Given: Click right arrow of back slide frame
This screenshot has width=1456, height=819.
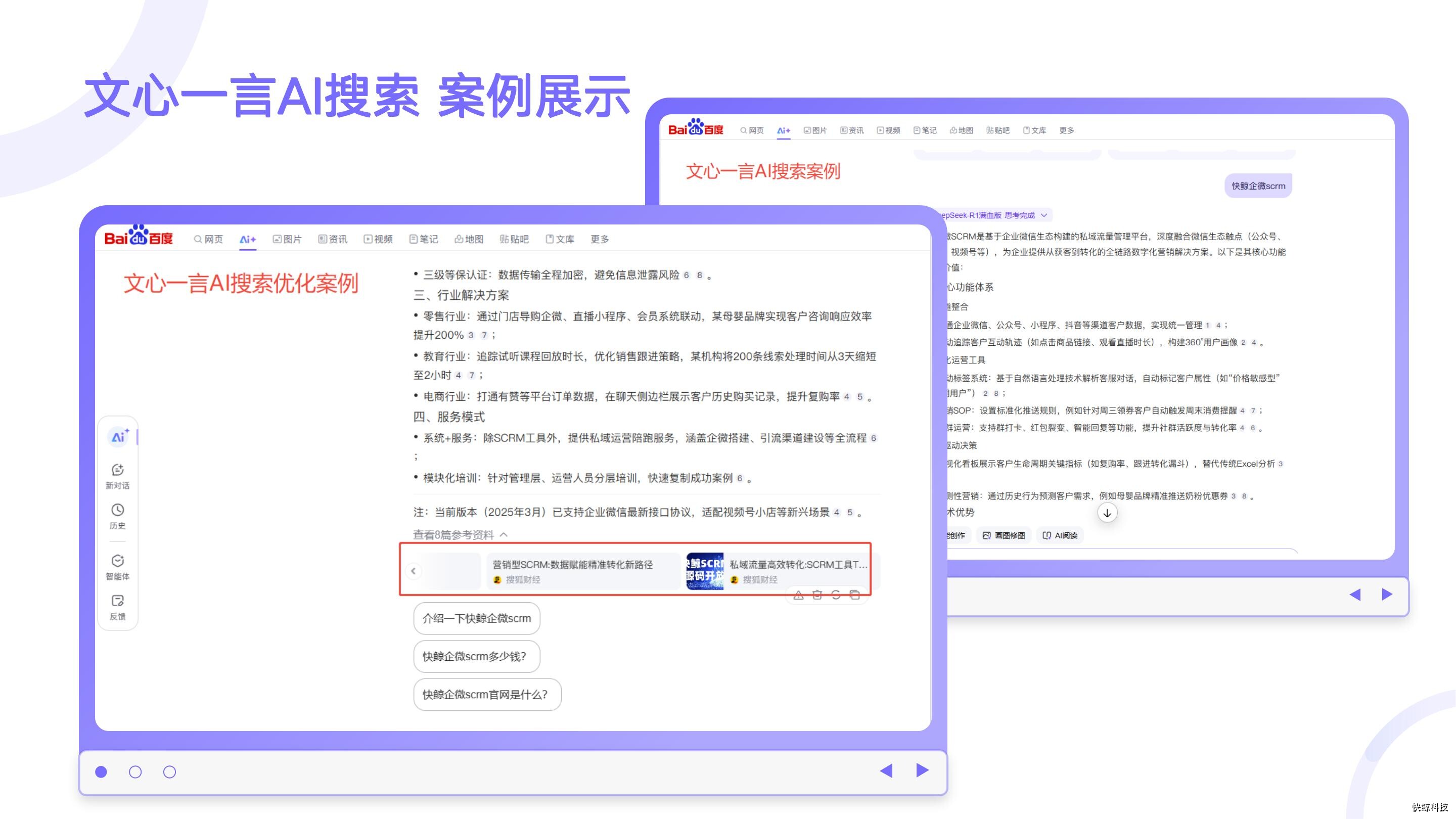Looking at the screenshot, I should click(1387, 595).
